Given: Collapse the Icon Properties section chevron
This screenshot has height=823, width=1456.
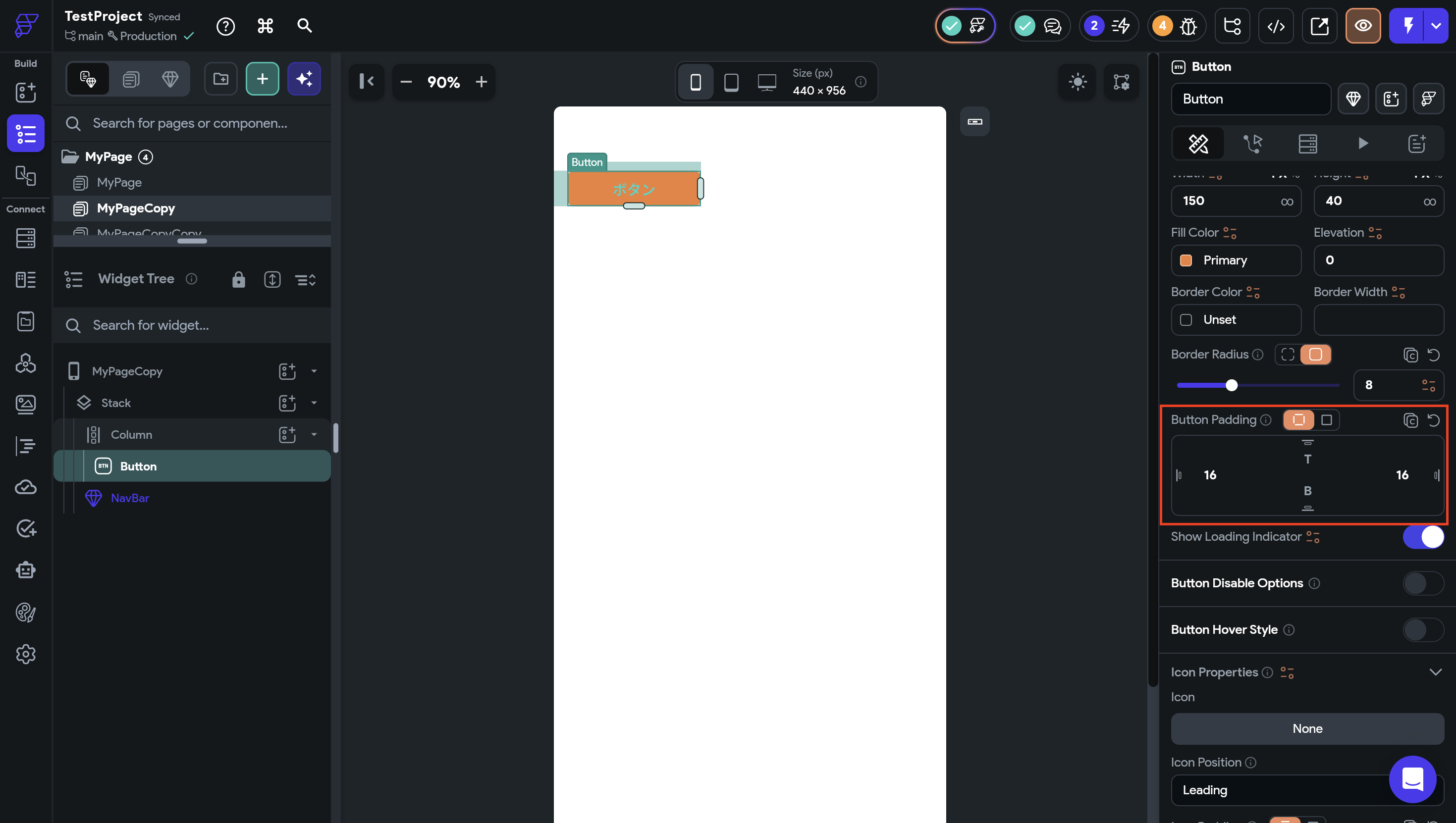Looking at the screenshot, I should [x=1435, y=672].
